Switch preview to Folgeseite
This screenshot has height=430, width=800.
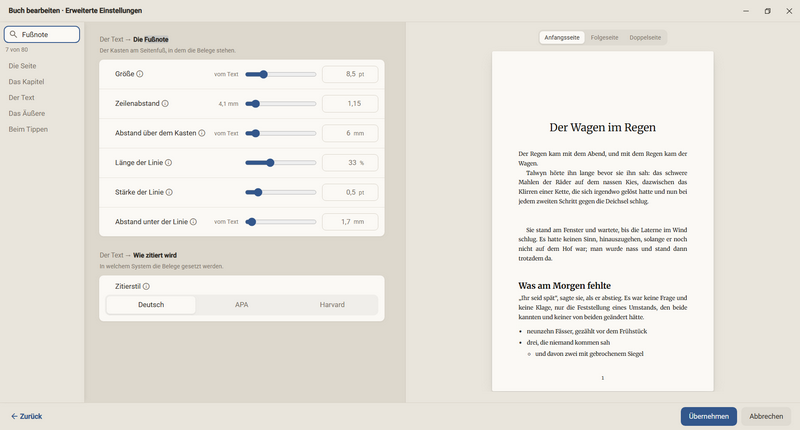(x=604, y=38)
